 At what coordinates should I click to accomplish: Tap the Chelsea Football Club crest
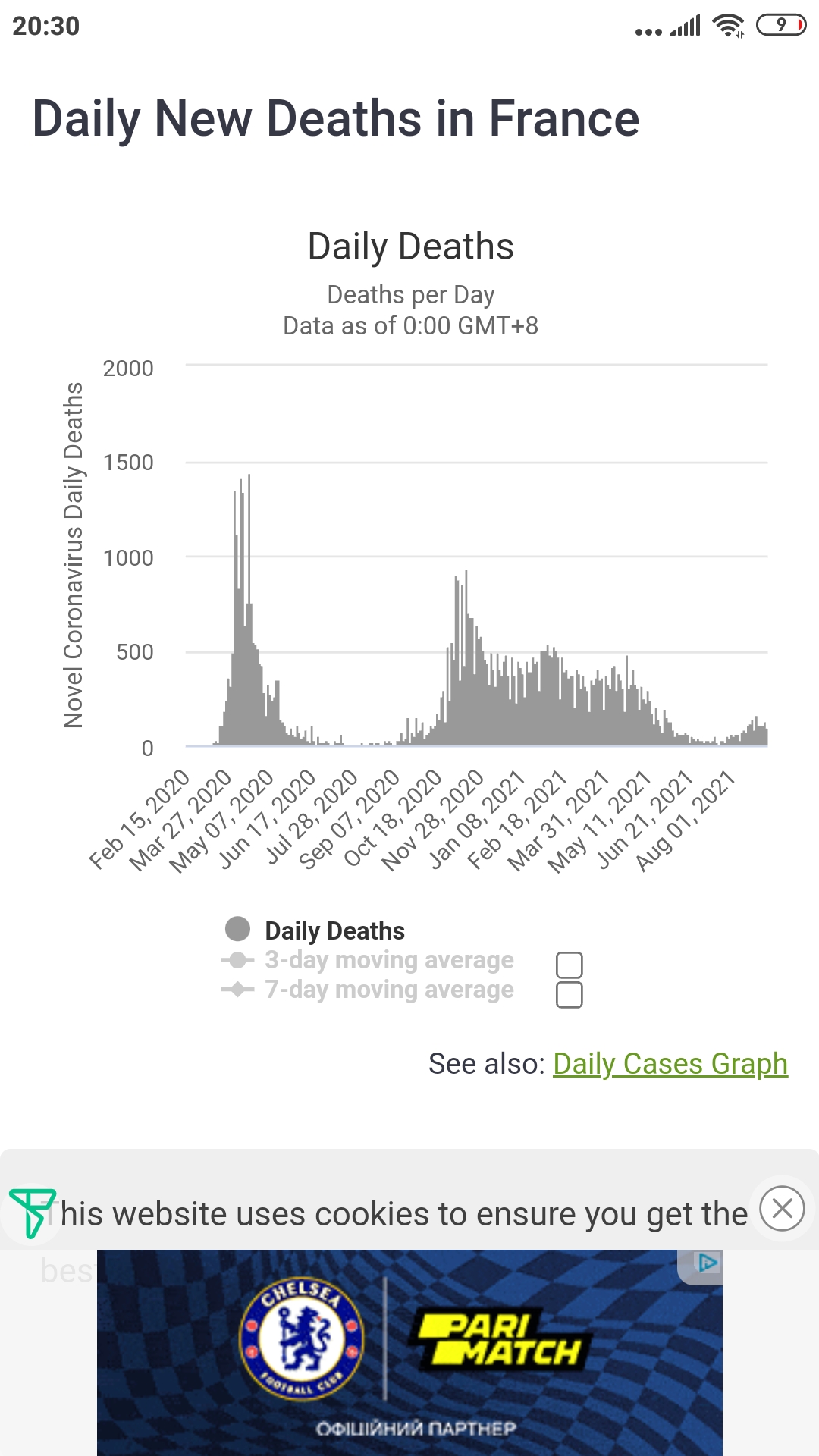(x=301, y=1338)
